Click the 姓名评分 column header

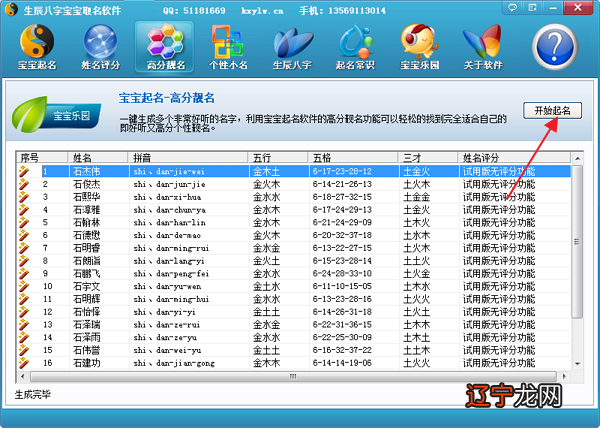coord(510,158)
